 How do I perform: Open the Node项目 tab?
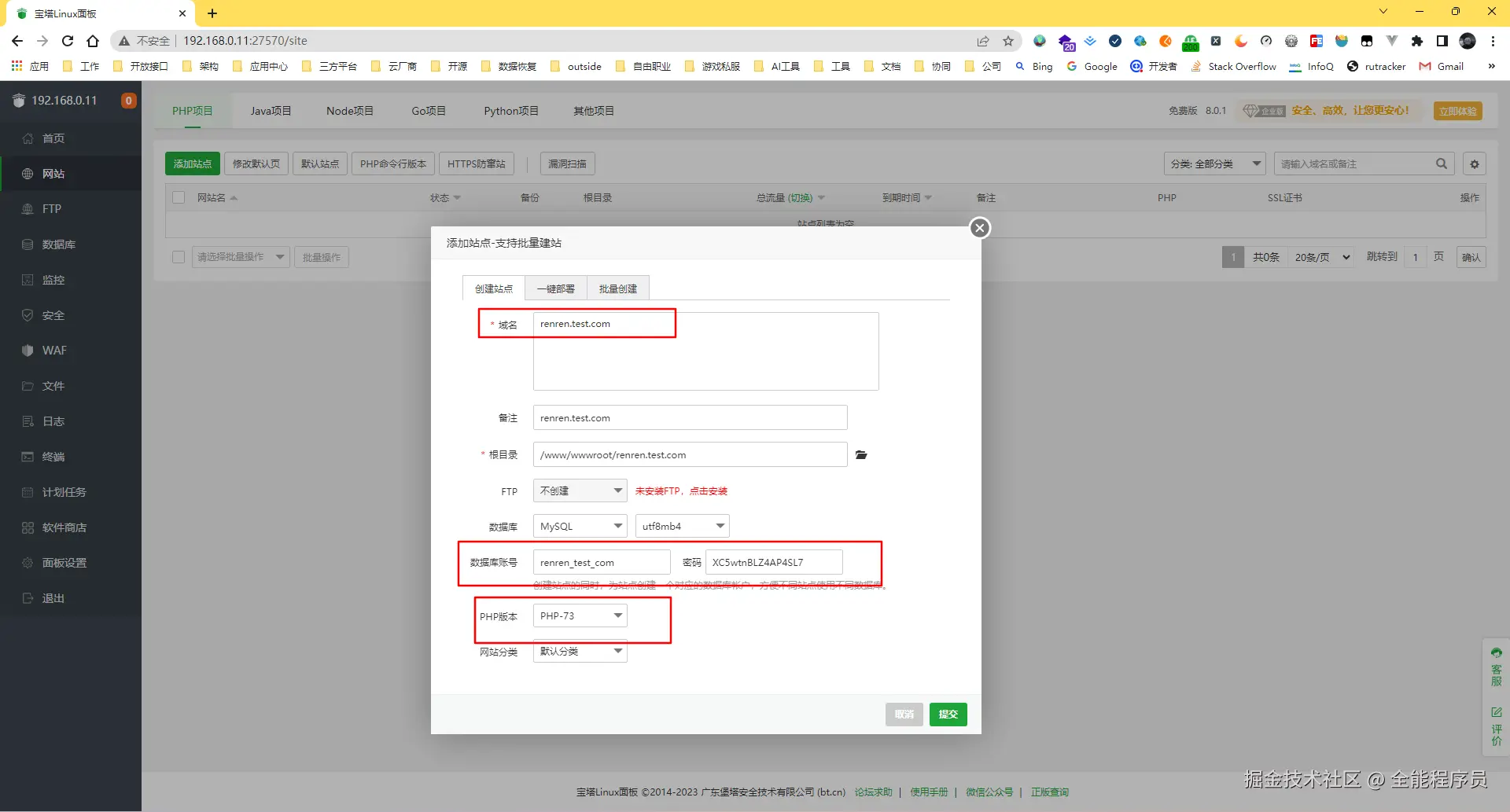350,111
